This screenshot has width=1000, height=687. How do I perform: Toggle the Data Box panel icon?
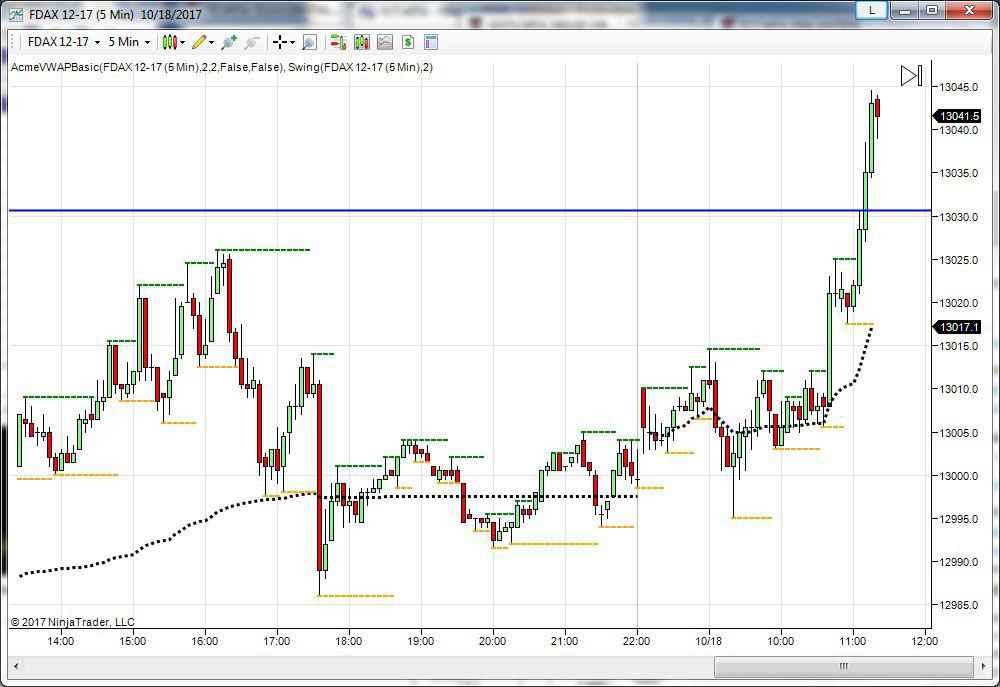pos(431,42)
